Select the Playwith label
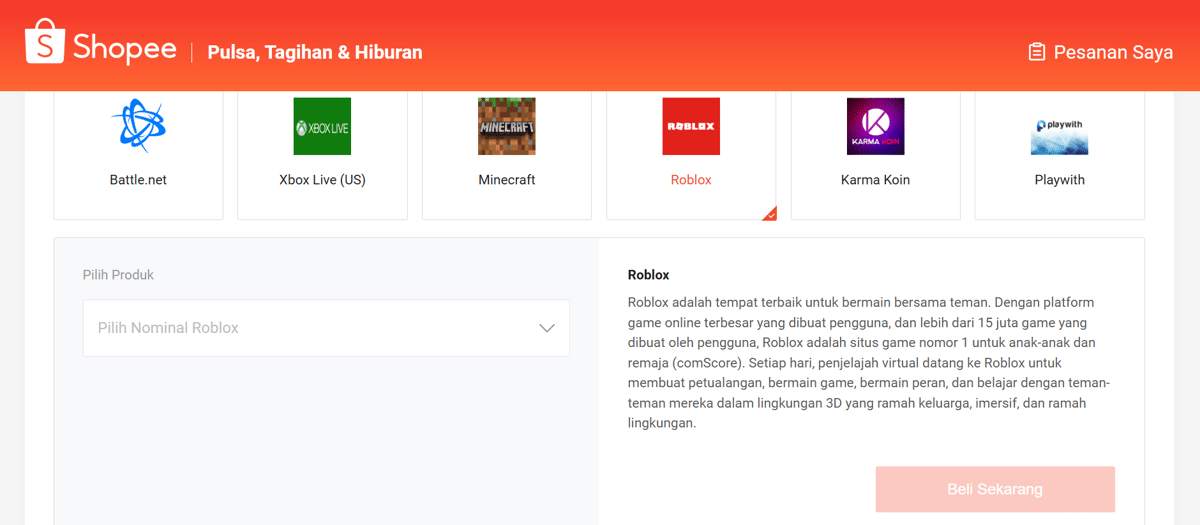Viewport: 1200px width, 525px height. coord(1059,180)
